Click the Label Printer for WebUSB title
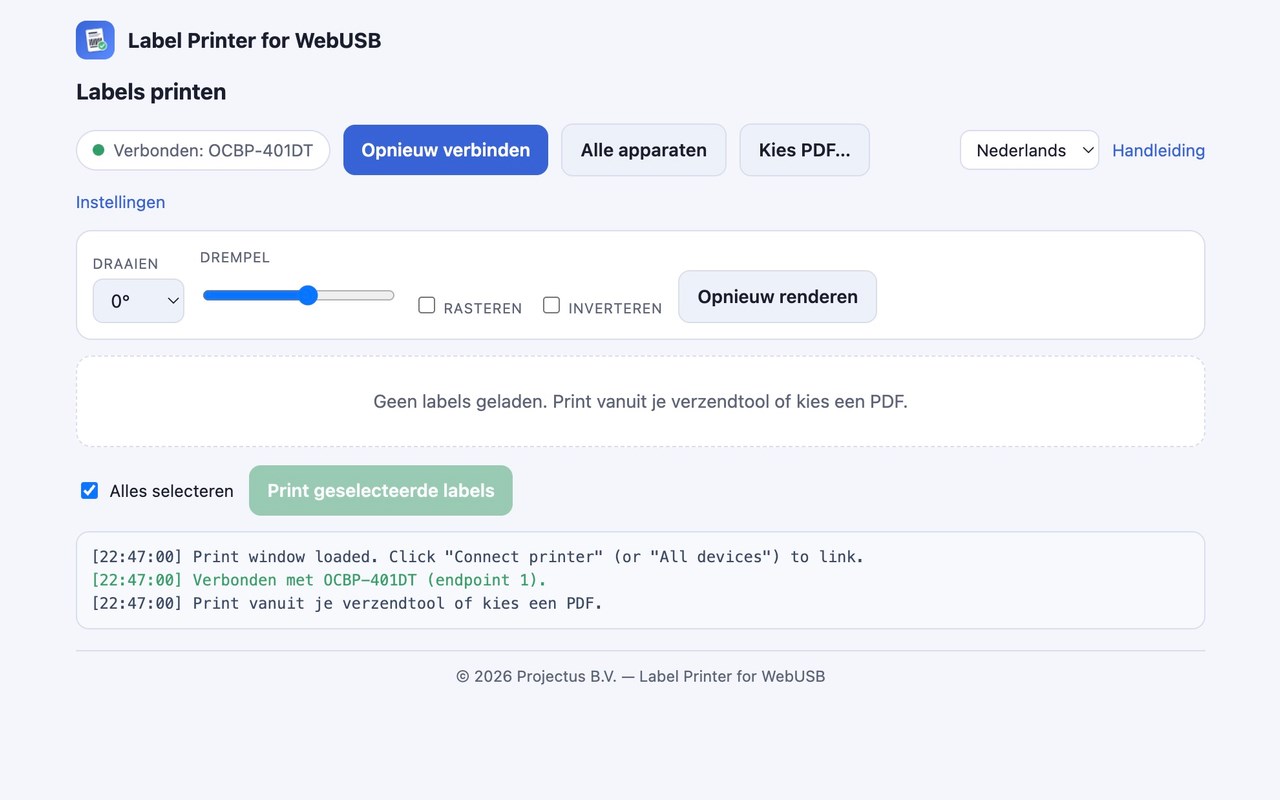Viewport: 1280px width, 800px height. (x=254, y=41)
